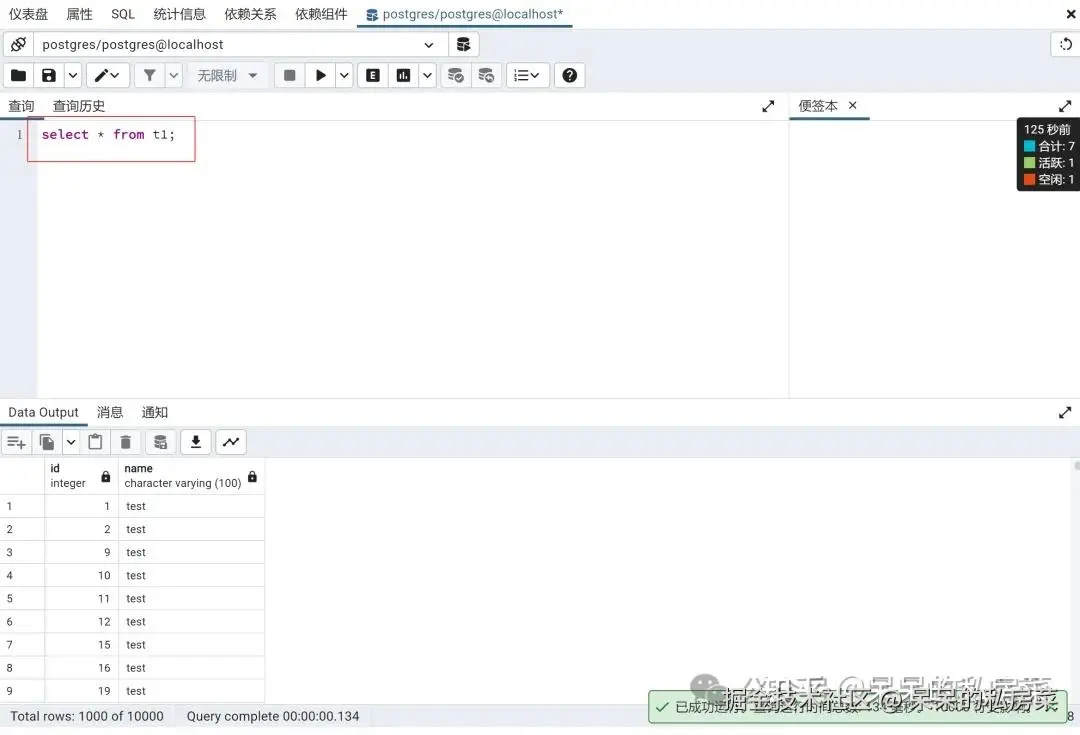Click the reset layout icon
This screenshot has width=1080, height=735.
click(x=1066, y=45)
